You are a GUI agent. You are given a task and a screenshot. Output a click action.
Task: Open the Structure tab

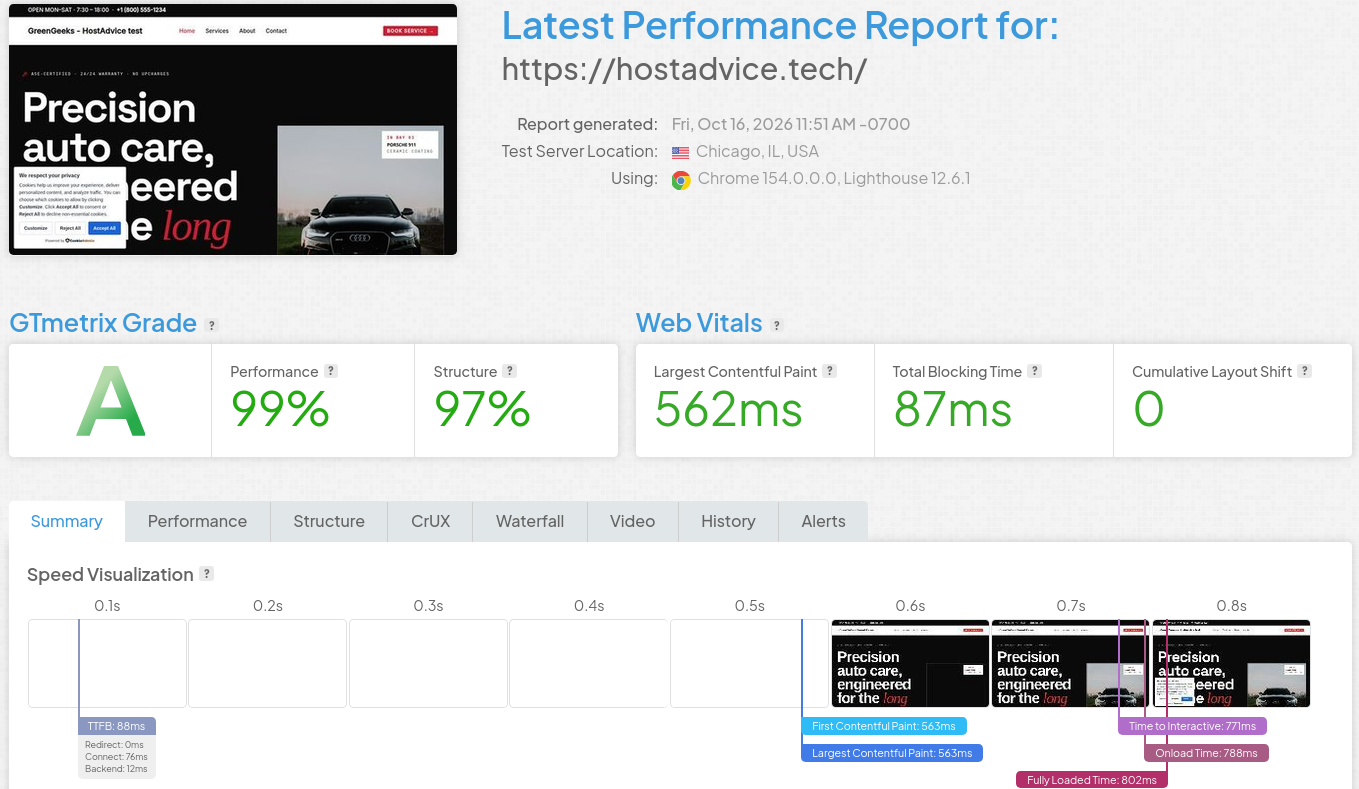click(329, 521)
